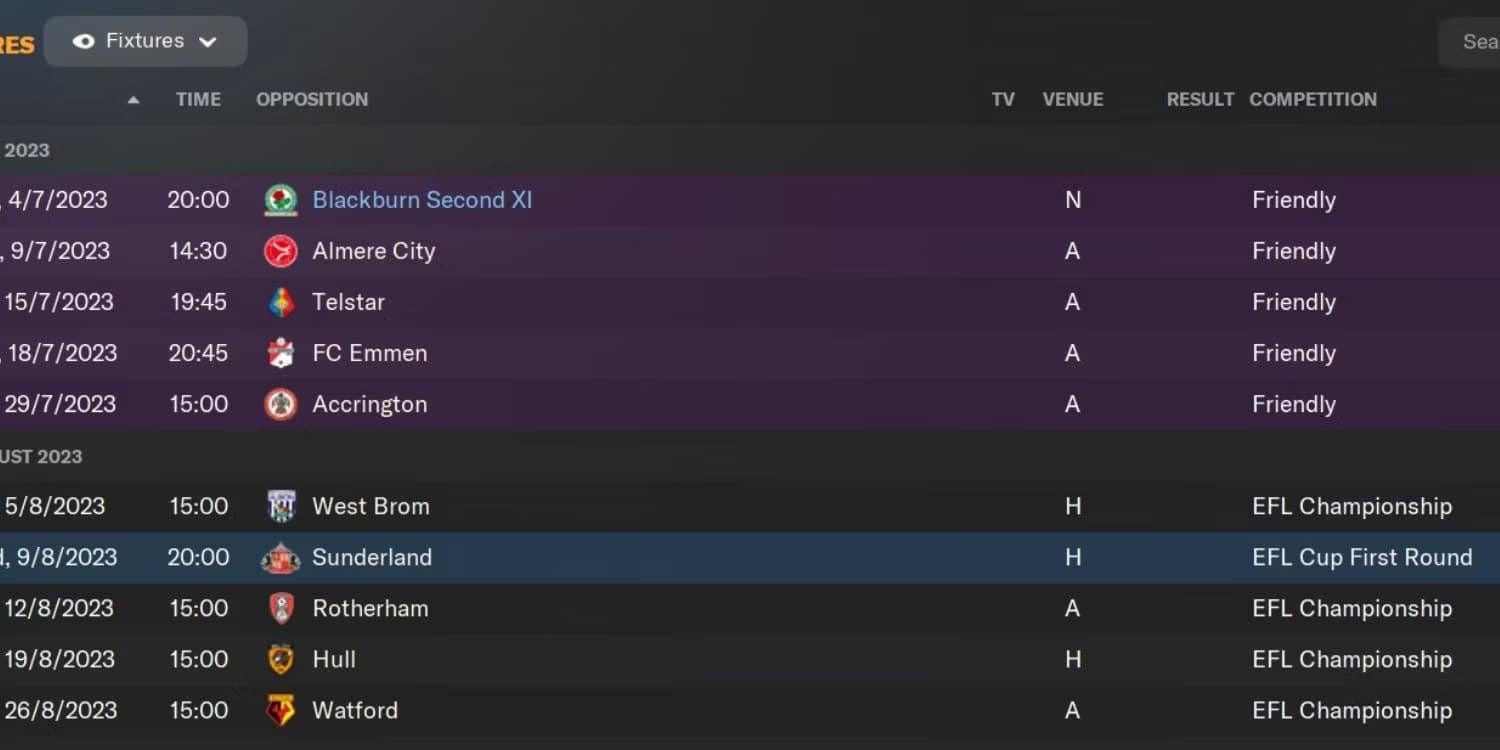Sort fixtures by the OPPOSITION column
This screenshot has width=1500, height=750.
pyautogui.click(x=311, y=99)
